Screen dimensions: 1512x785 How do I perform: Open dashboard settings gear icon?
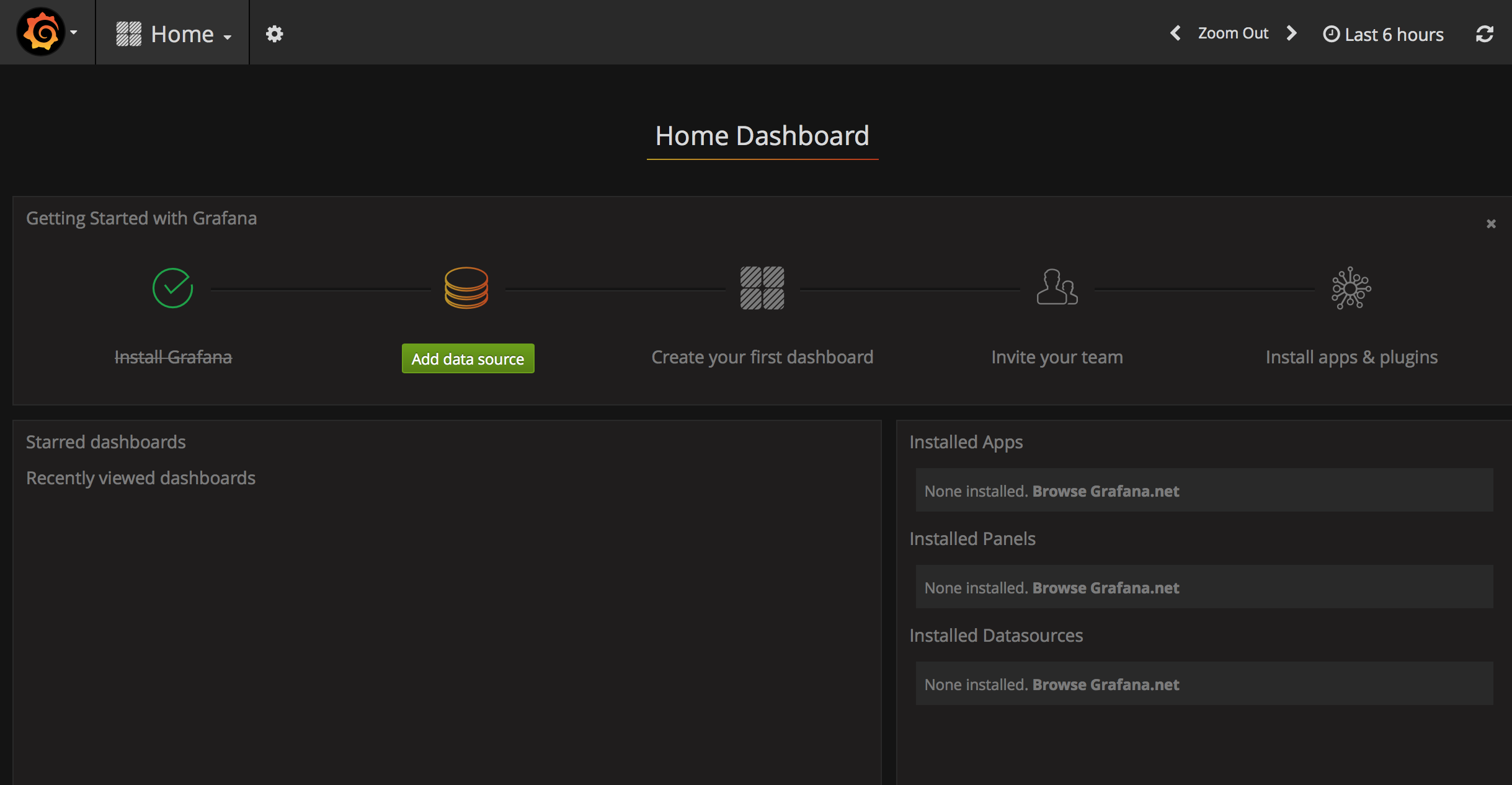274,34
